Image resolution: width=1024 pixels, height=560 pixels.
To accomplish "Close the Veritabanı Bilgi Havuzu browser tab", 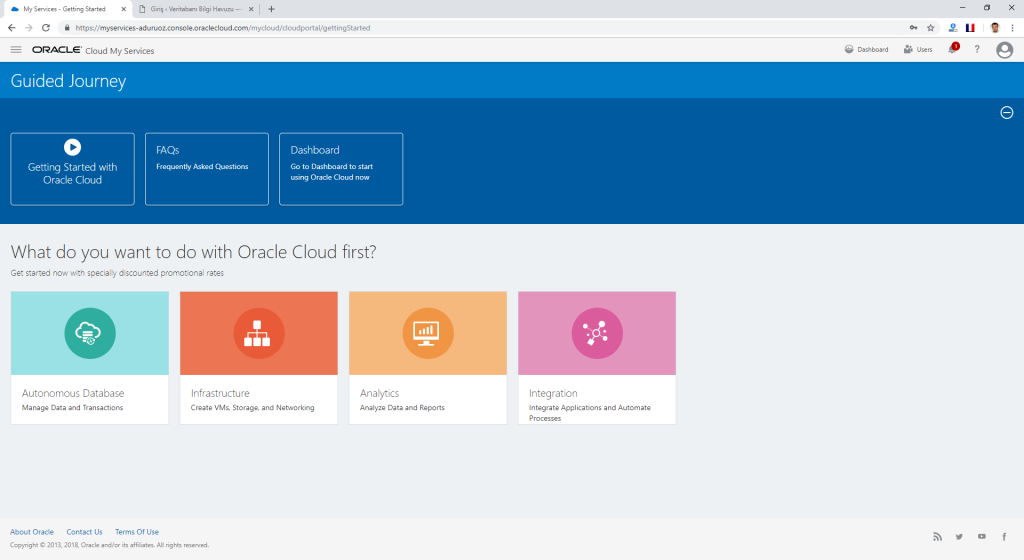I will pyautogui.click(x=251, y=9).
